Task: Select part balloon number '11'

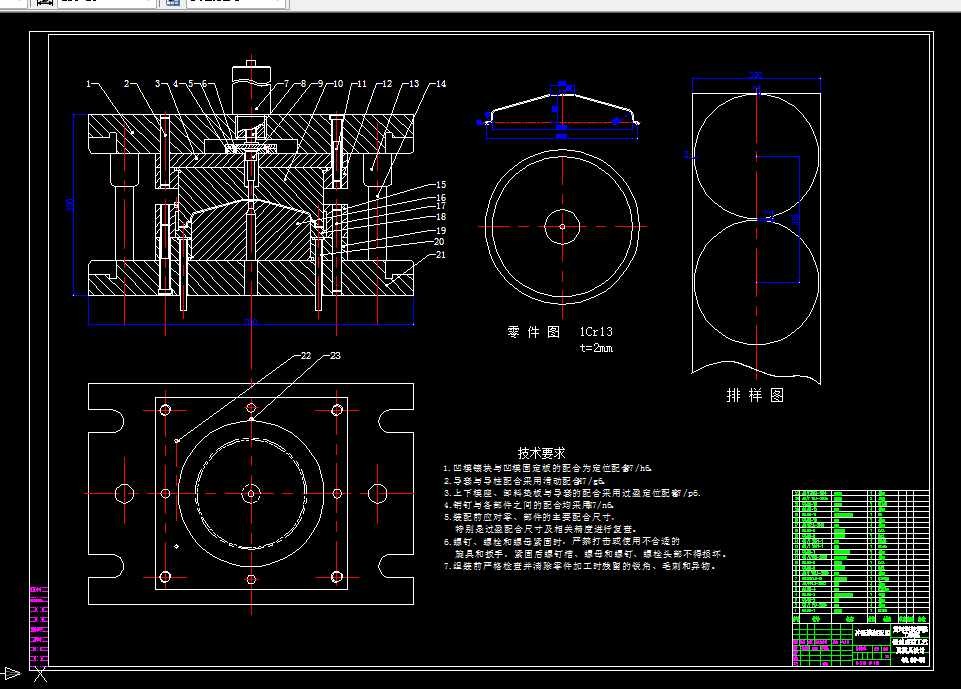Action: [362, 83]
